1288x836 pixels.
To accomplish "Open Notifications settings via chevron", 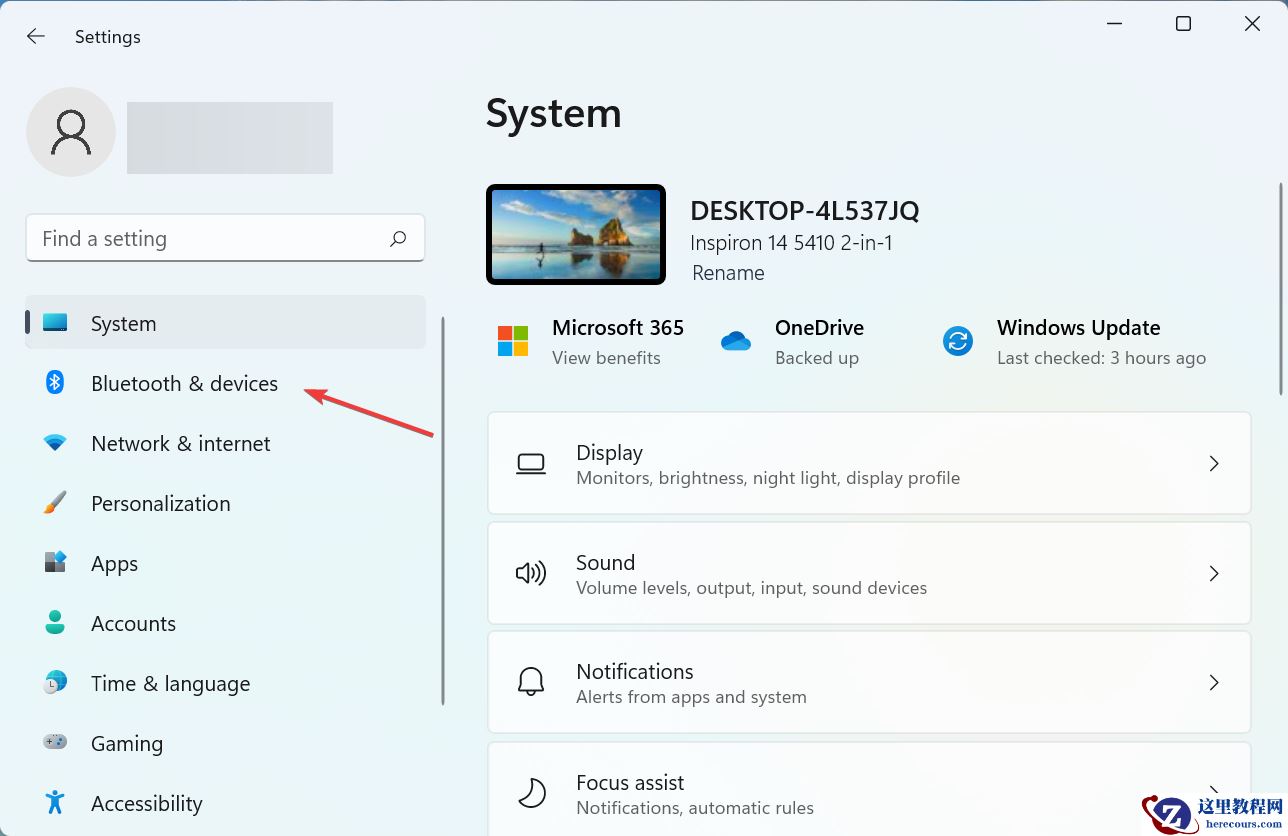I will [1213, 682].
